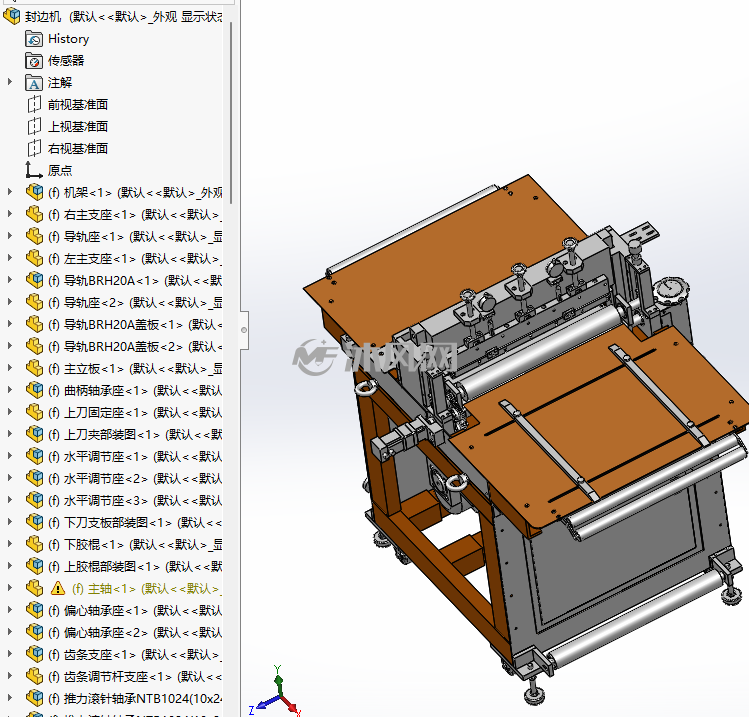Click the 原点 origin icon

pyautogui.click(x=34, y=170)
